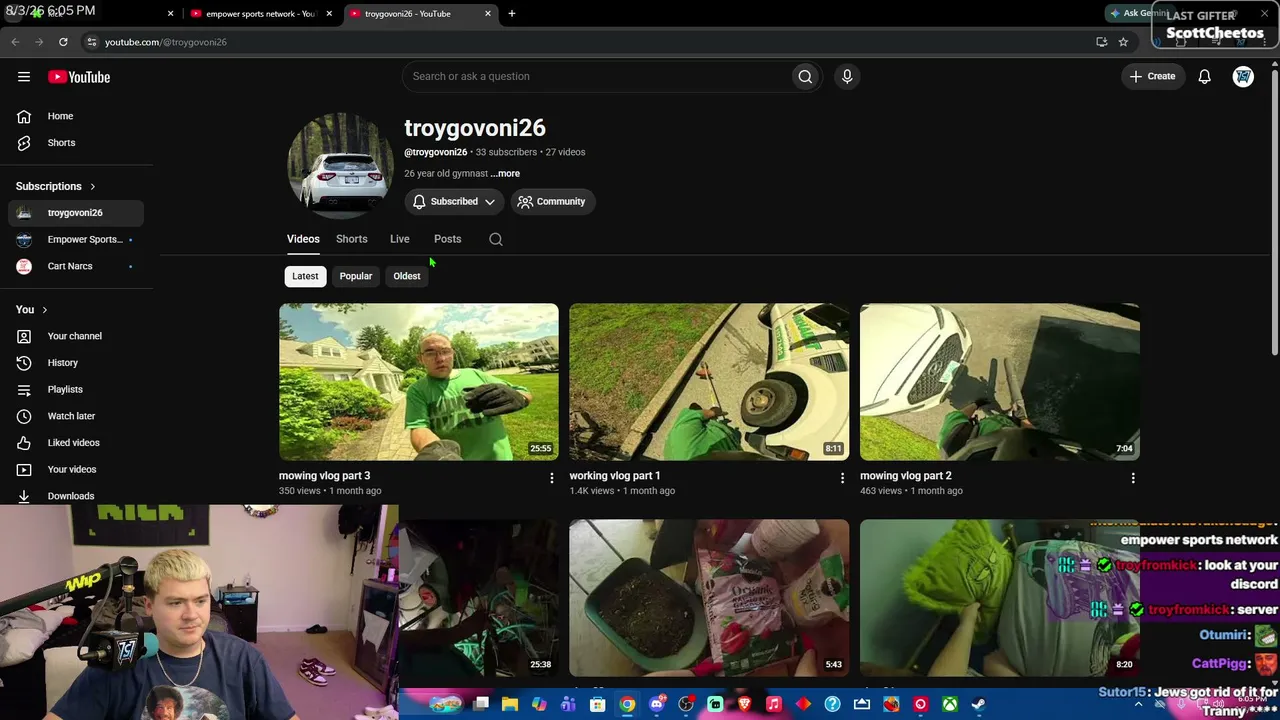Click the browser address bar URL
1280x720 pixels.
click(166, 42)
